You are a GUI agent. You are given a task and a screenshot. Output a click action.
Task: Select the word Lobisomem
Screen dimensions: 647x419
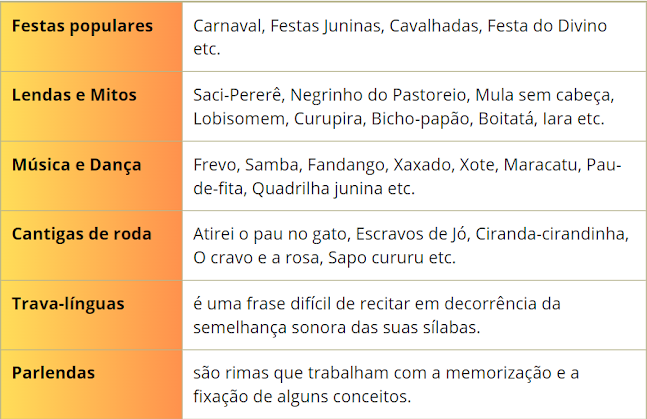click(x=239, y=119)
